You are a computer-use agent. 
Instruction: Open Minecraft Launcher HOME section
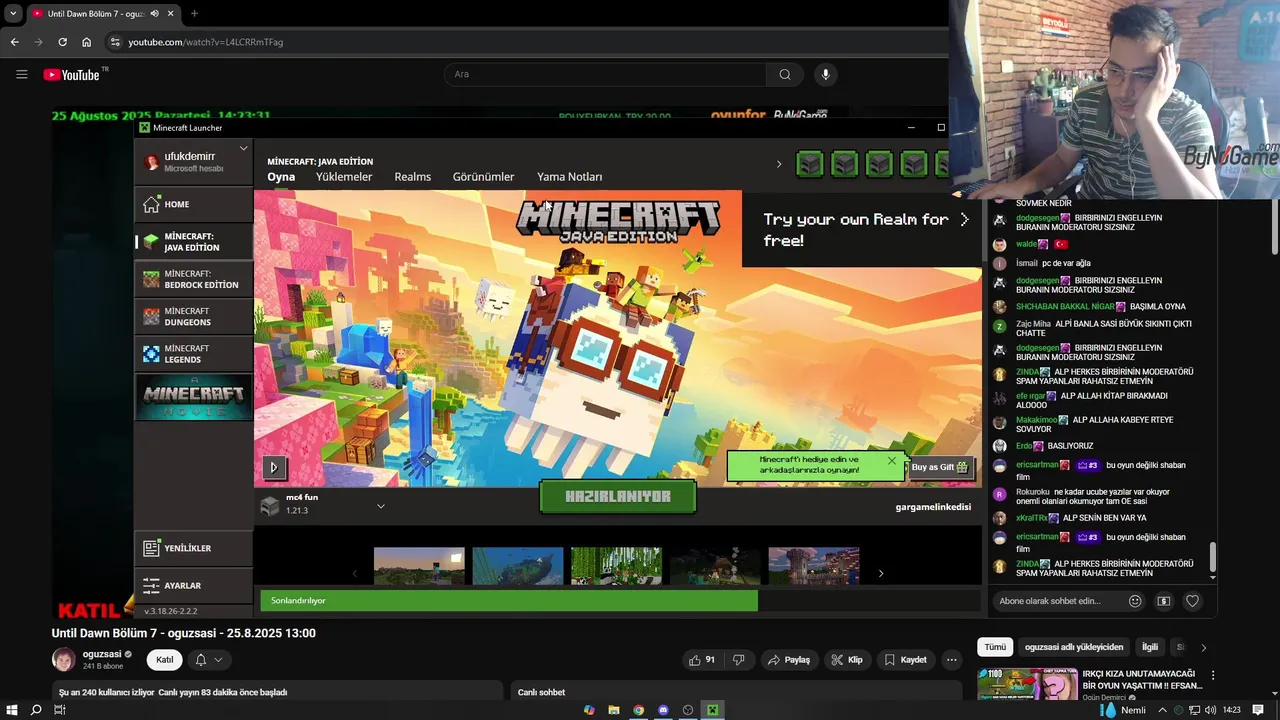pos(193,204)
